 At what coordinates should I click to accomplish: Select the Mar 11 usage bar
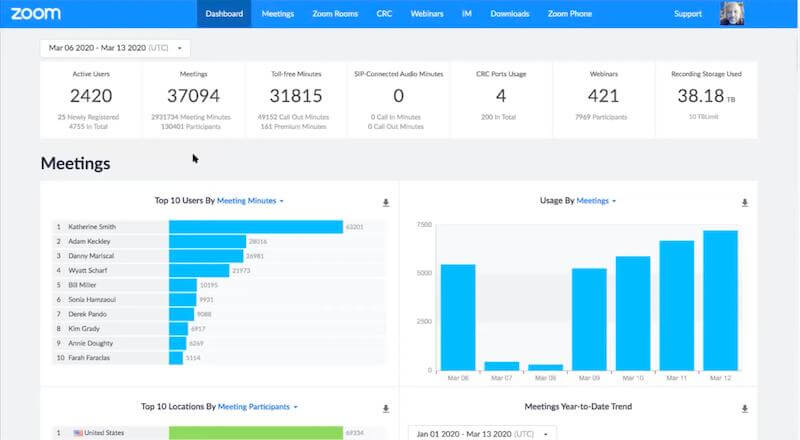(x=677, y=306)
